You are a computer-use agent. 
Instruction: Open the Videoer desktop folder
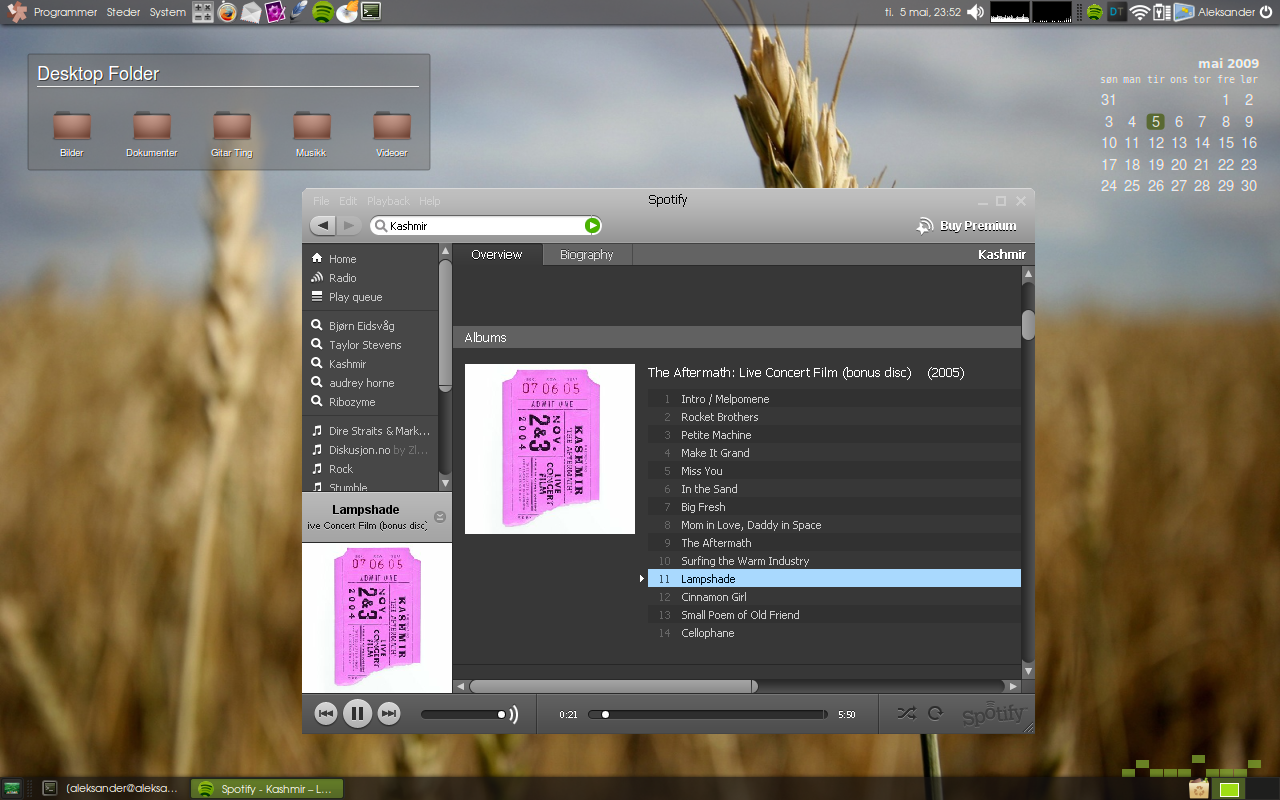point(392,134)
